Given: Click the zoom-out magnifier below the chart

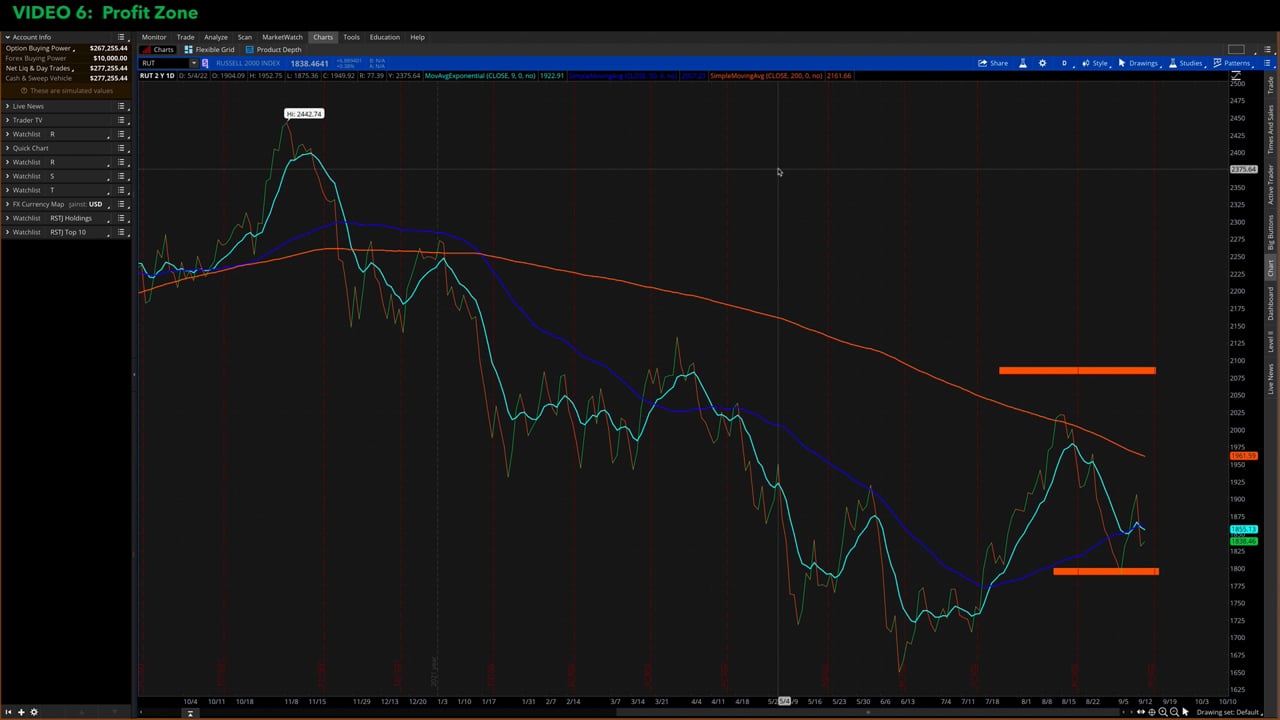Looking at the screenshot, I should click(1174, 712).
